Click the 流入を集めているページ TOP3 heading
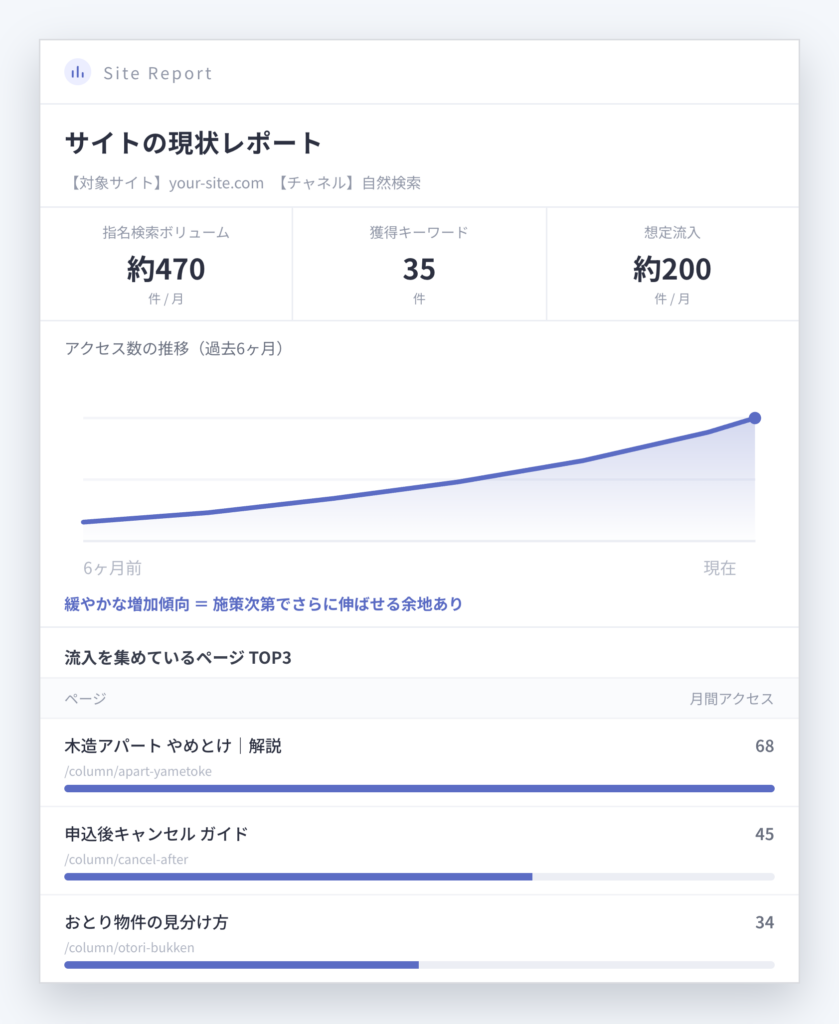839x1024 pixels. click(x=178, y=658)
